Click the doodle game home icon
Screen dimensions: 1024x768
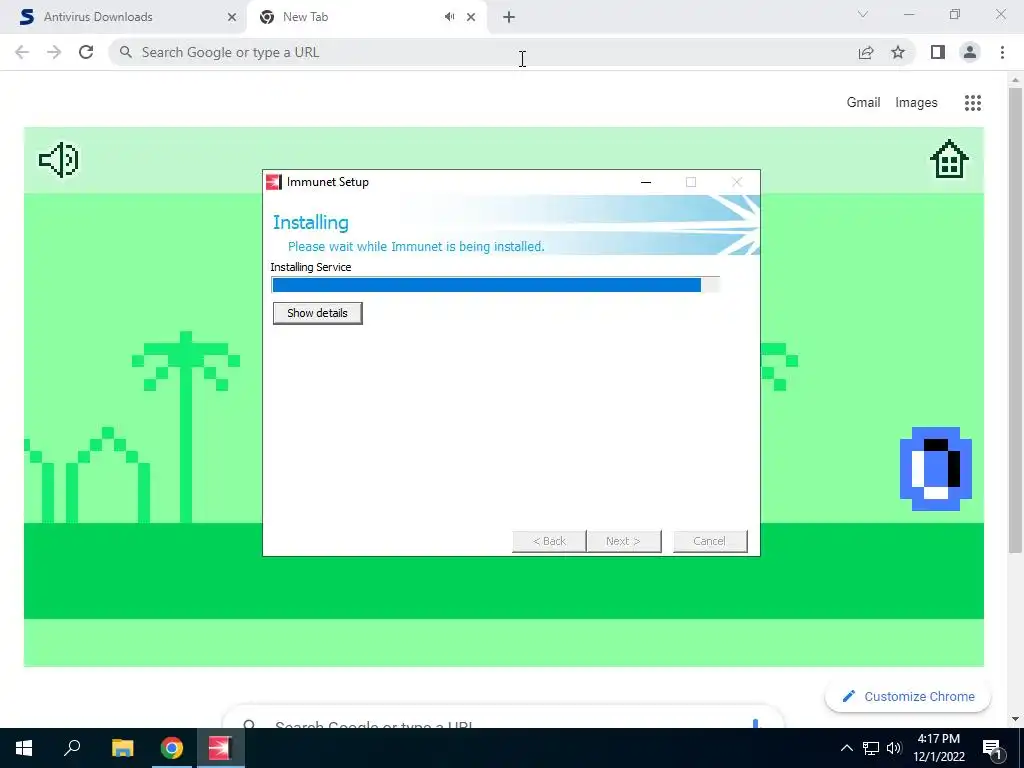pos(949,159)
